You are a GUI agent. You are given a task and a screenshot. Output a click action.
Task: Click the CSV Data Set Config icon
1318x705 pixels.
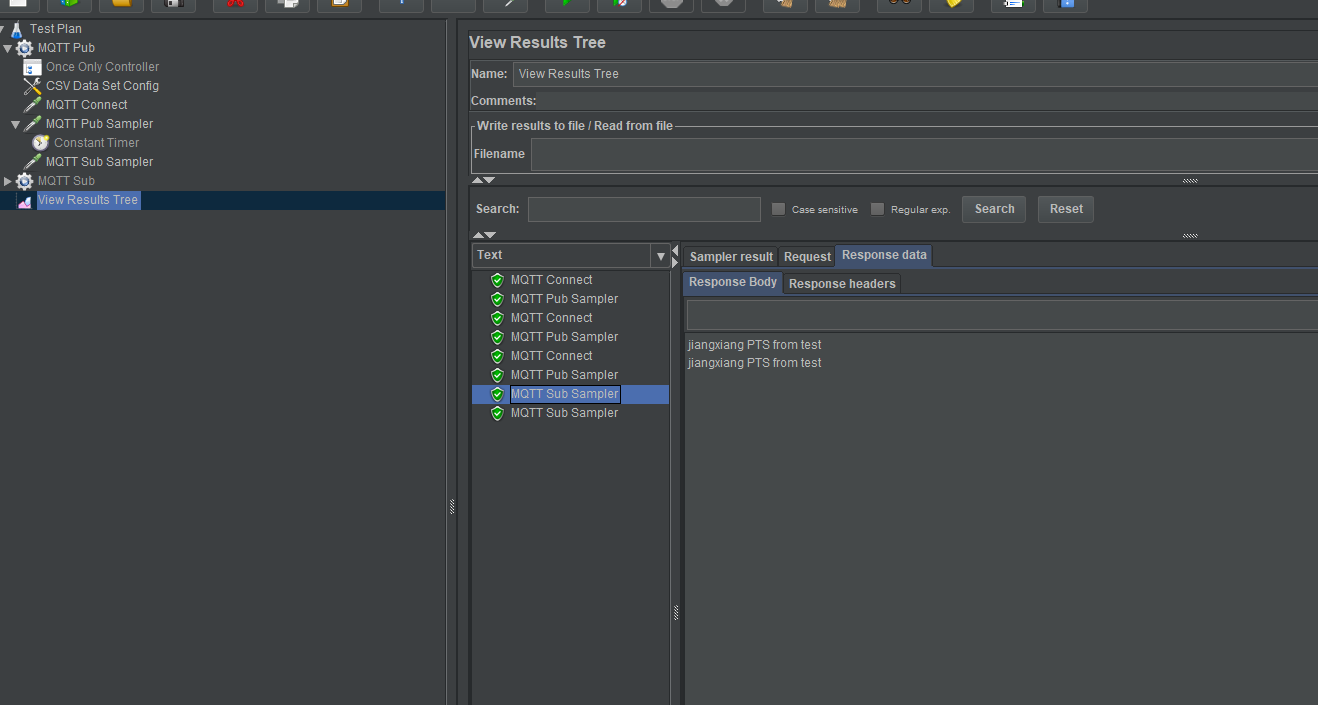[x=32, y=86]
